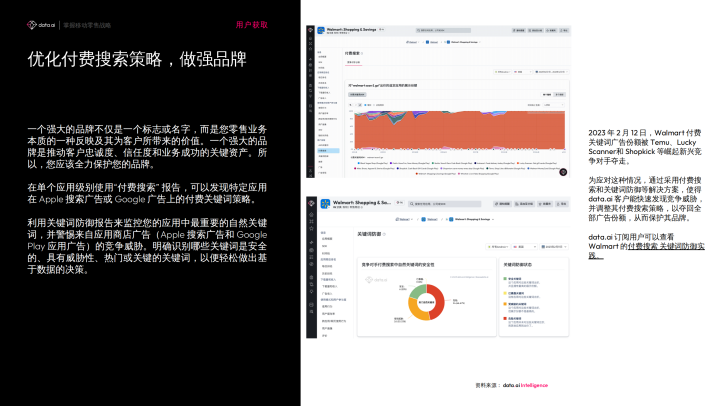
Task: Click the Walmart app icon in upper screenshot
Action: tap(321, 30)
